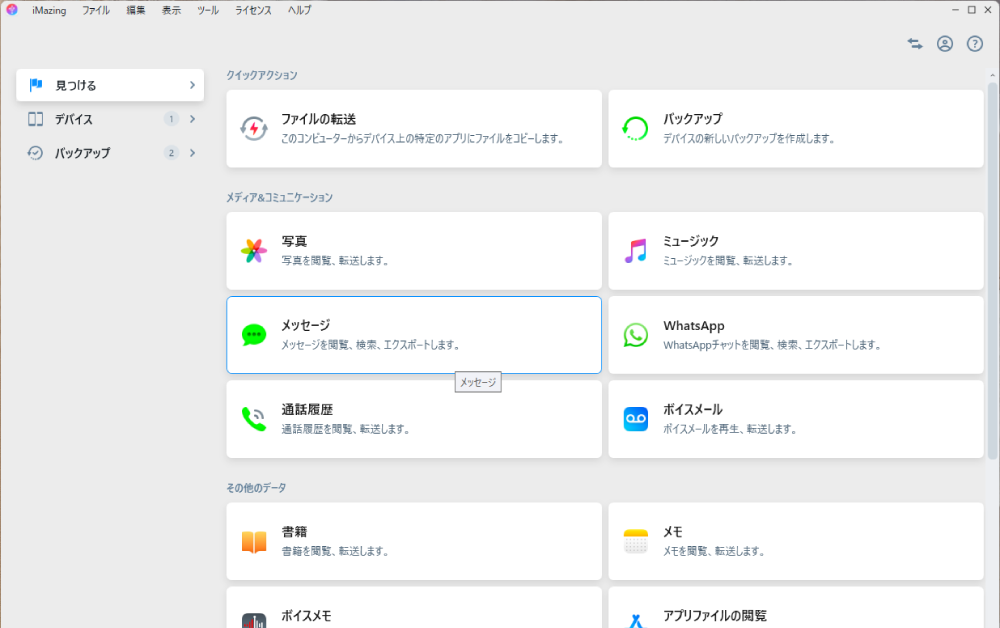1000x628 pixels.
Task: Click the yellow Notes icon
Action: point(636,542)
